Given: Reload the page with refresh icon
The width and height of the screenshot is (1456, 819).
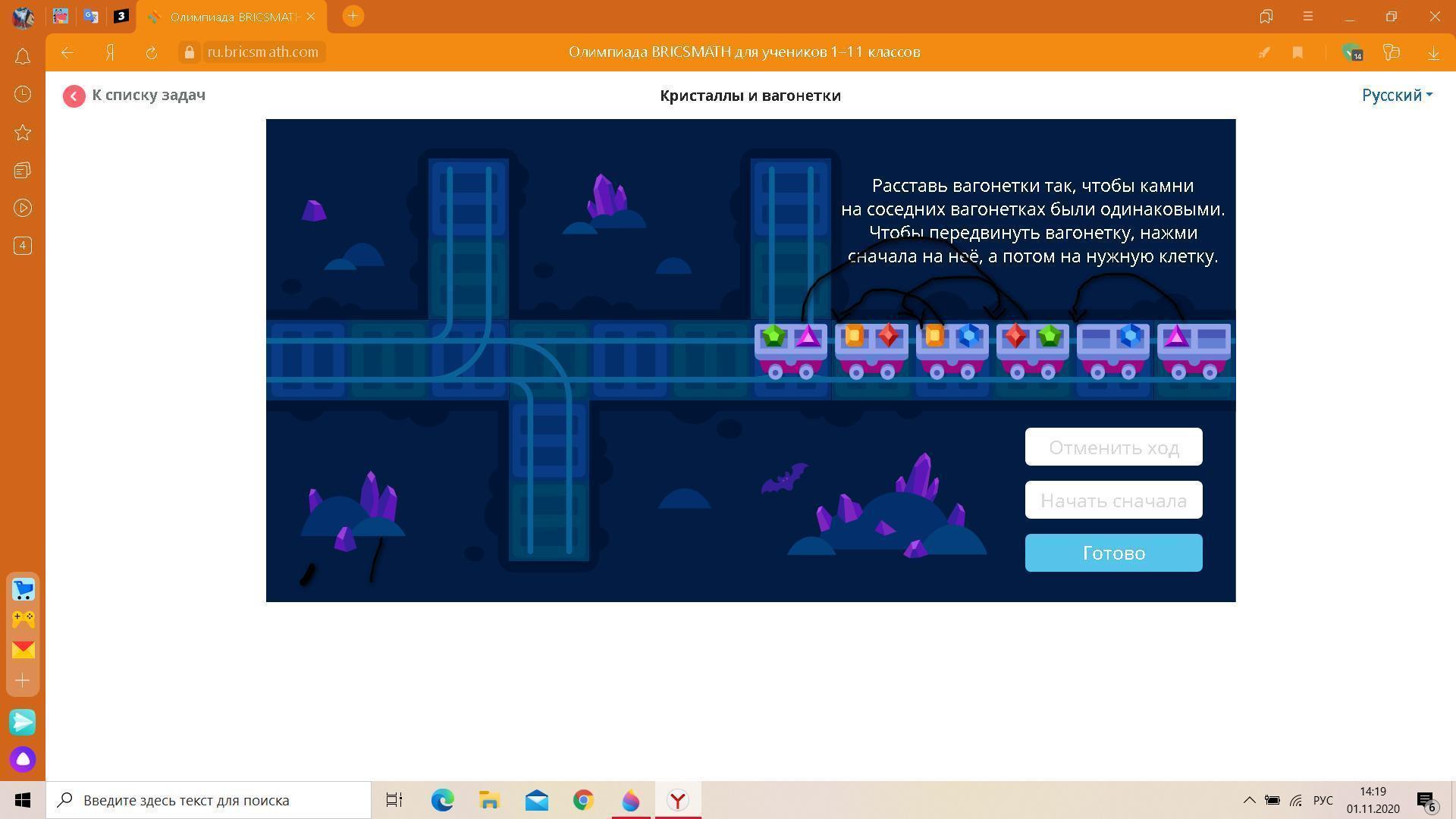Looking at the screenshot, I should pyautogui.click(x=152, y=52).
